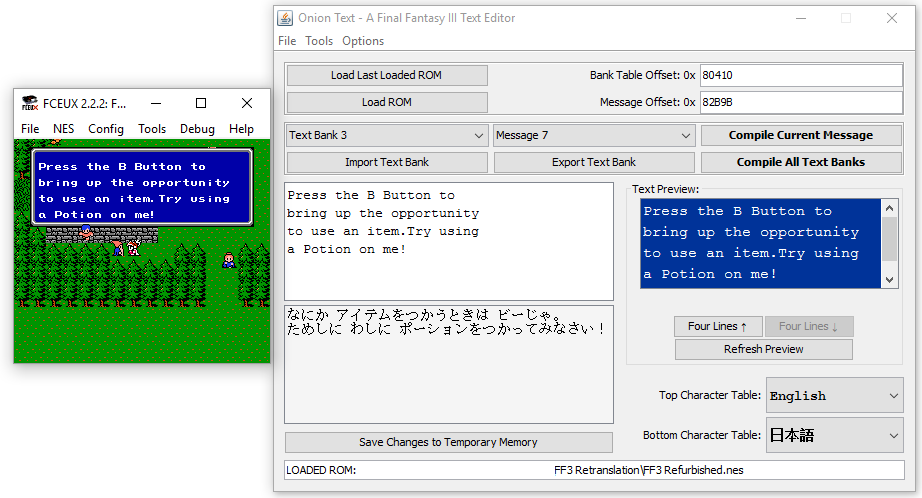Click the "Text Preview:" label
The width and height of the screenshot is (922, 498).
666,189
